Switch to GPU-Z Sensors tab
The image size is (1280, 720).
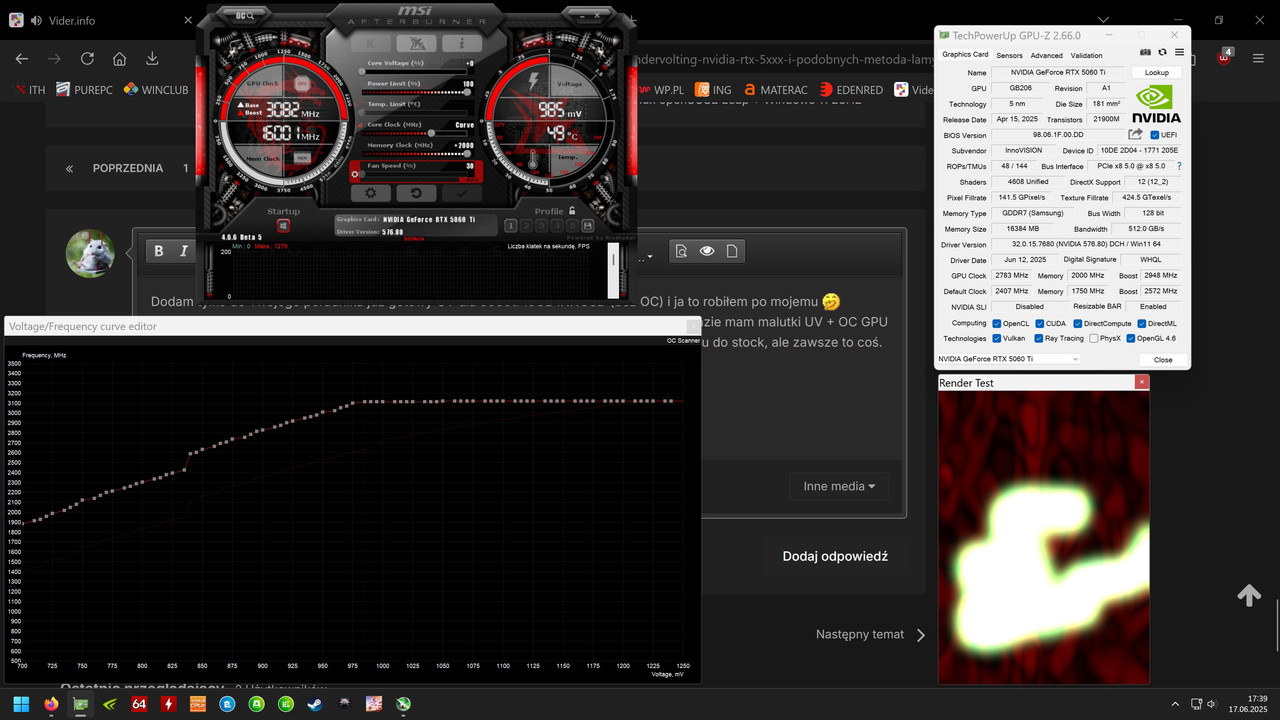tap(1009, 56)
